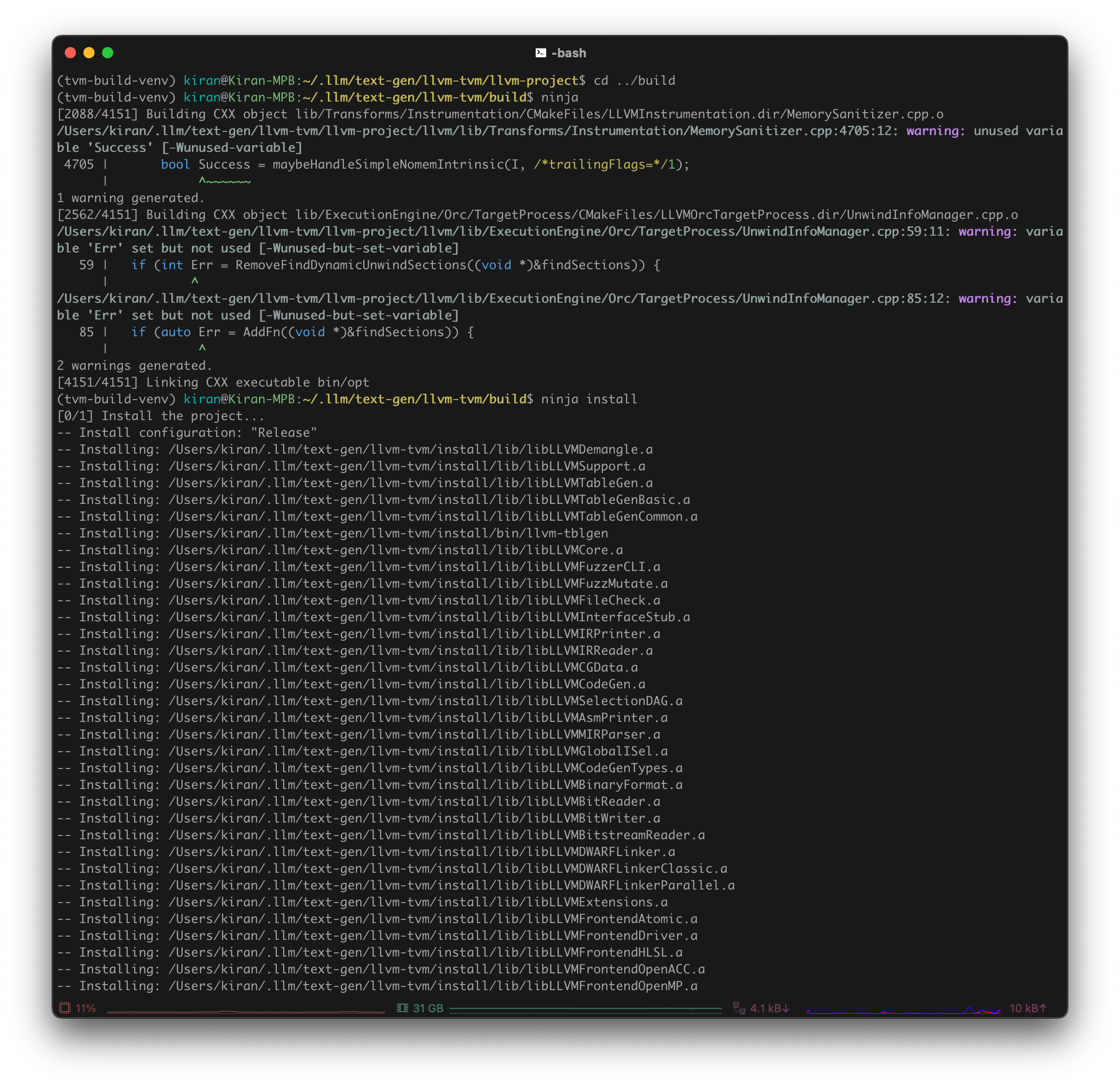Click the libLLVMMIRParser.a install line
1120x1087 pixels.
358,734
